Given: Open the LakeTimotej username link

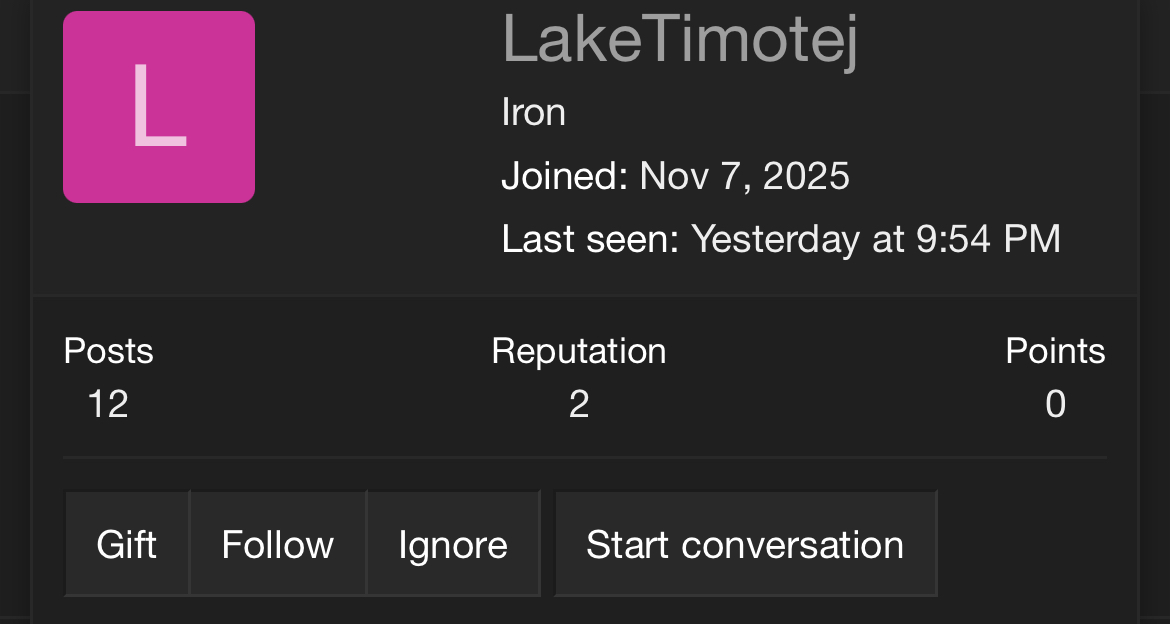Looking at the screenshot, I should (x=680, y=40).
